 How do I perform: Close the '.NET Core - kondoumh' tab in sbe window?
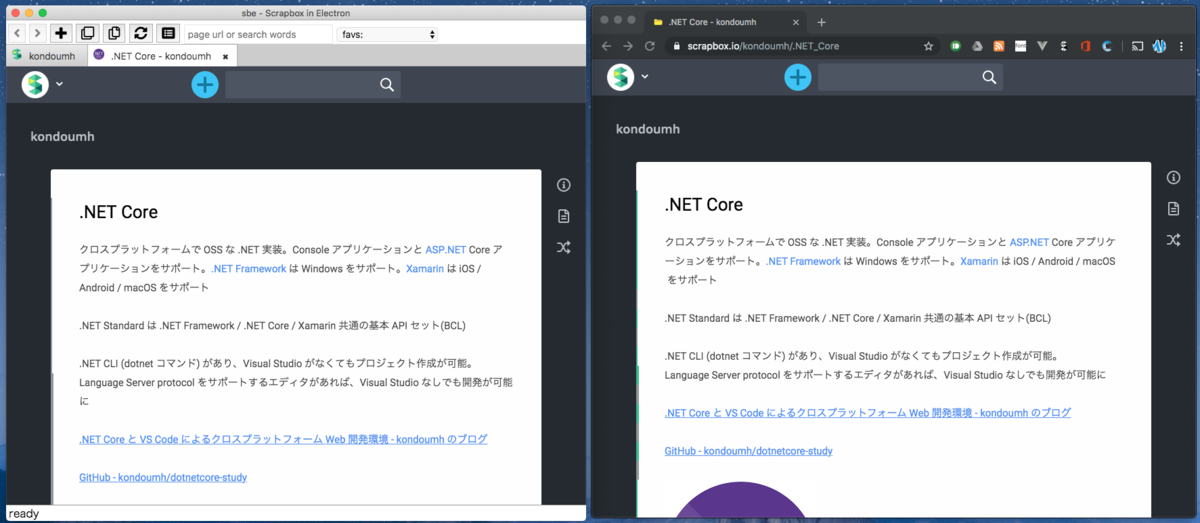pyautogui.click(x=225, y=57)
